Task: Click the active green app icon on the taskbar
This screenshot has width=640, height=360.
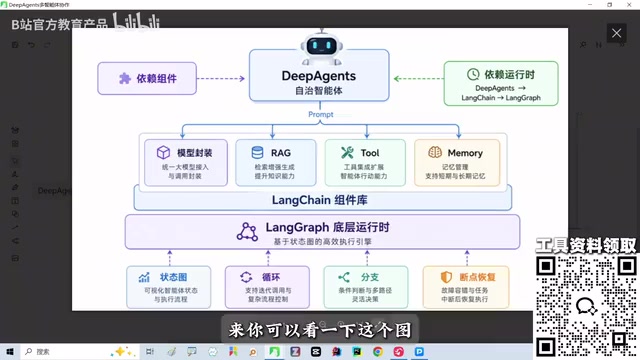Action: (274, 351)
